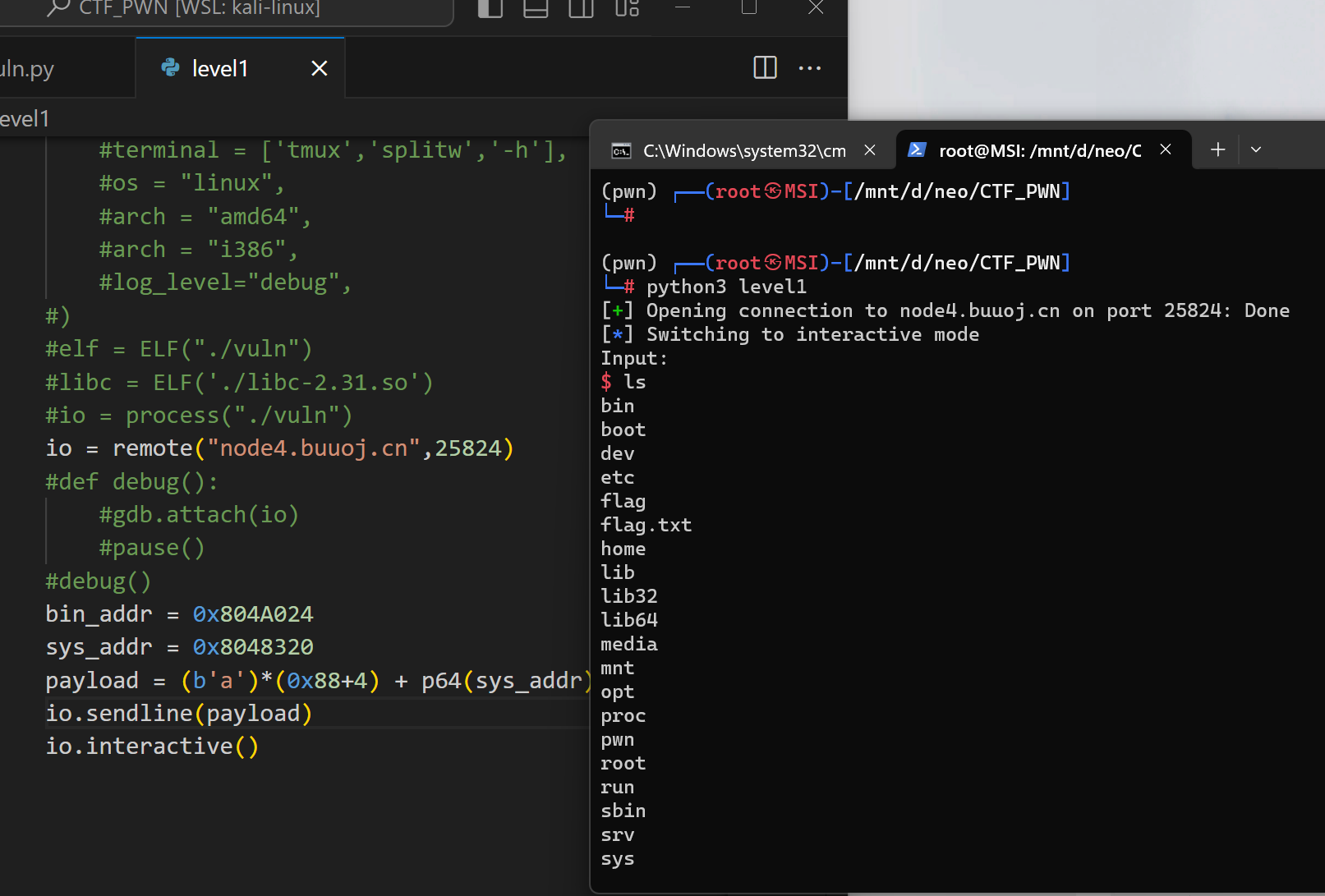Click the 'home' entry in terminal listing

tap(623, 549)
